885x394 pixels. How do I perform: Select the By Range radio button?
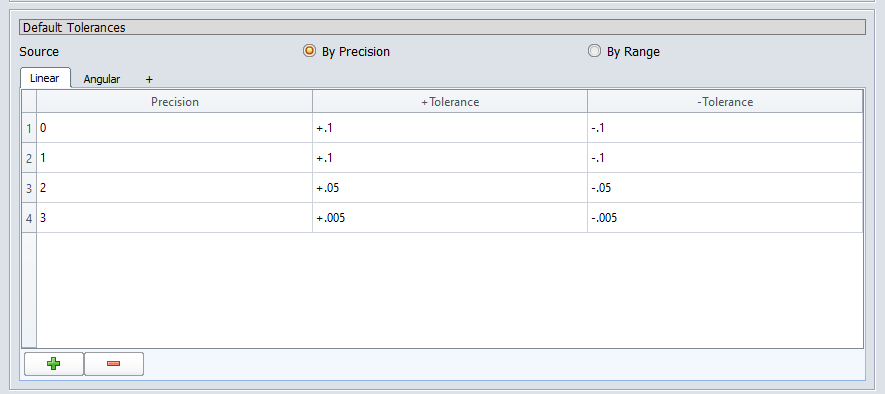594,51
